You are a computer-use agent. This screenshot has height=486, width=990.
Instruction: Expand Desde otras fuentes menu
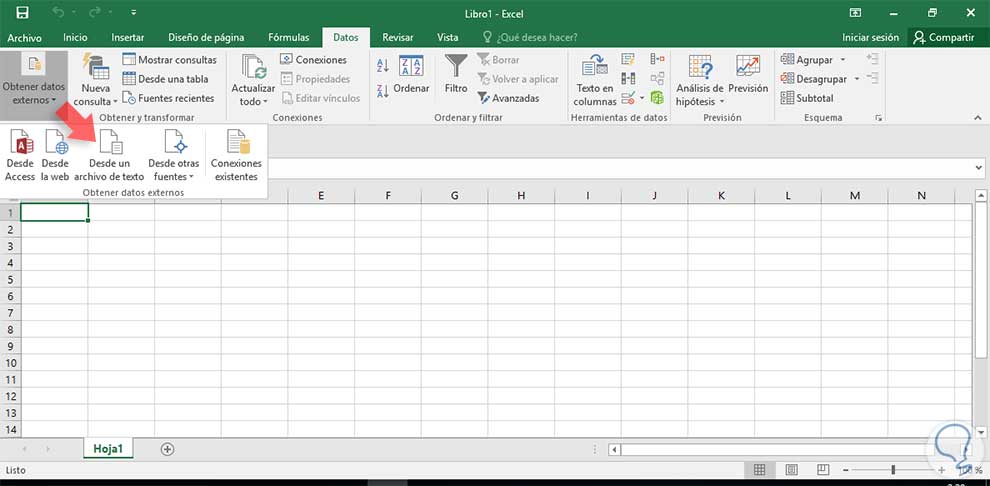(174, 155)
